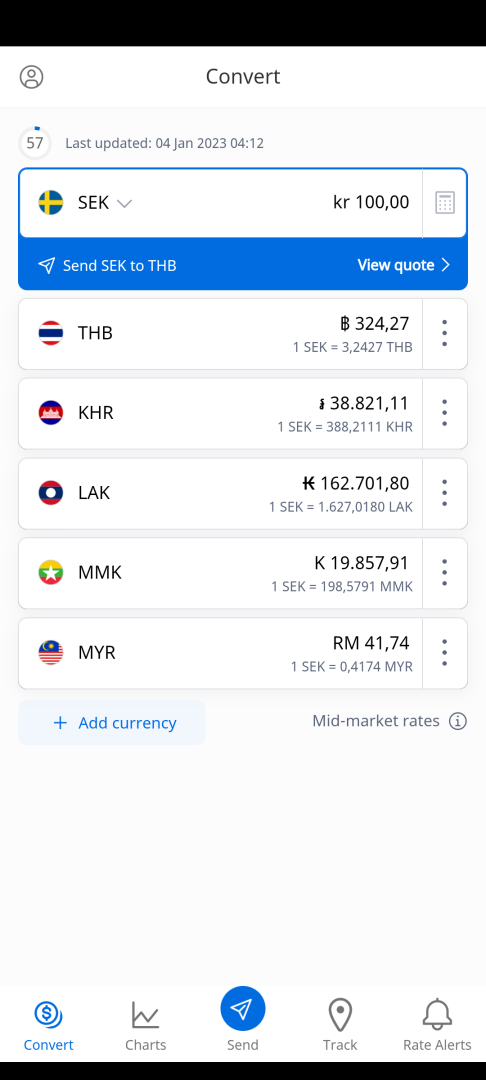The height and width of the screenshot is (1080, 486).
Task: Open the Rate Alerts tab
Action: coord(437,1026)
